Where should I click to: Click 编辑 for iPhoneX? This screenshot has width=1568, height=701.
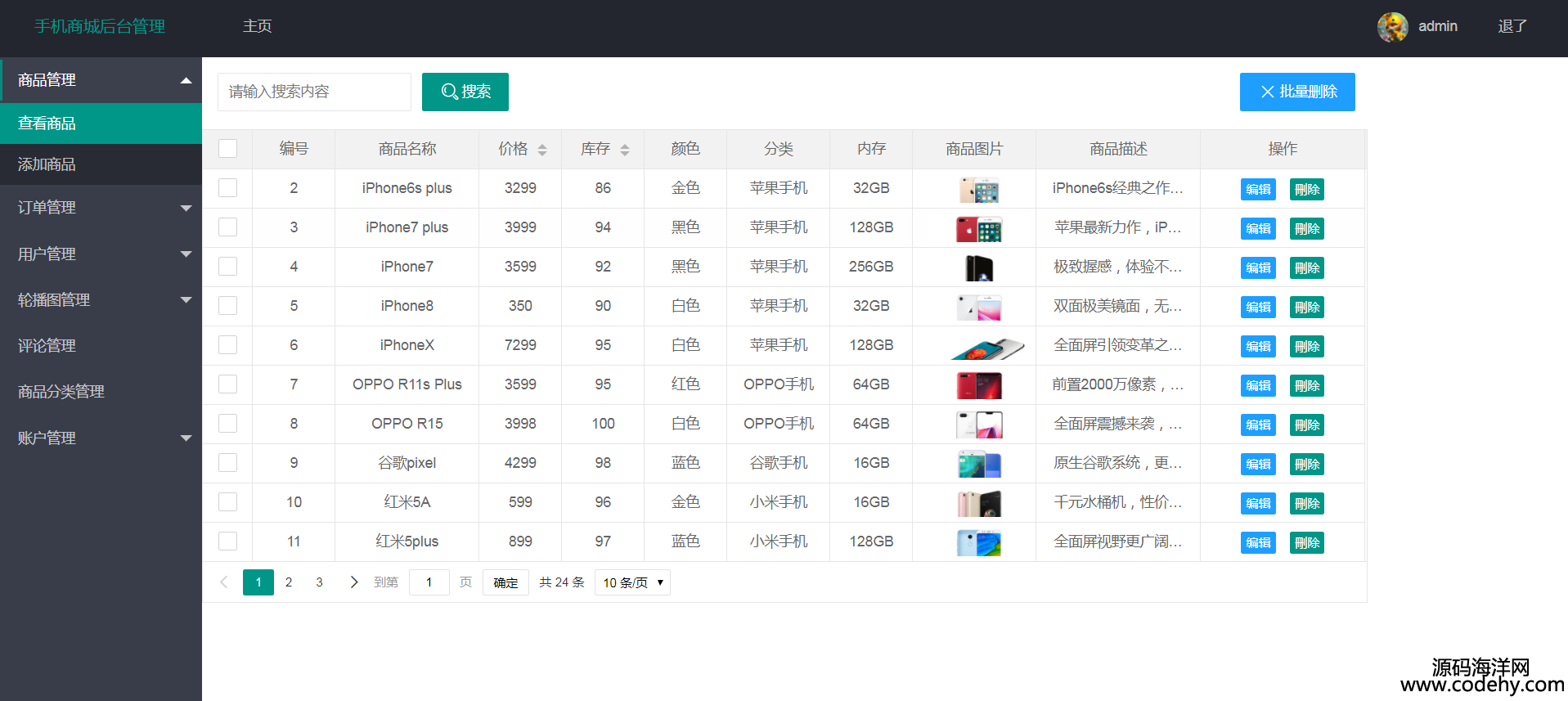pos(1258,347)
